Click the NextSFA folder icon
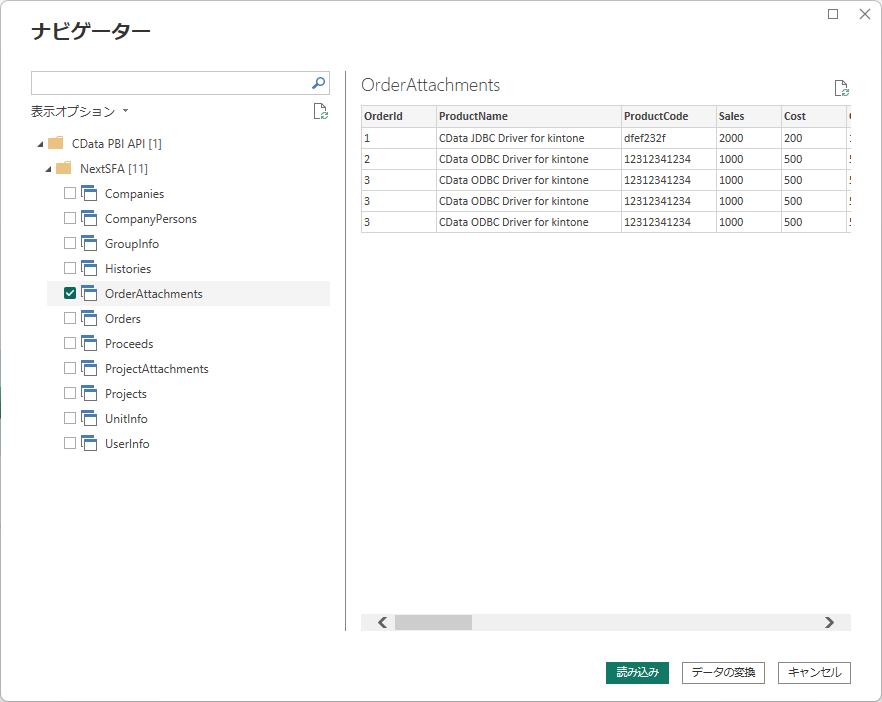 [64, 169]
